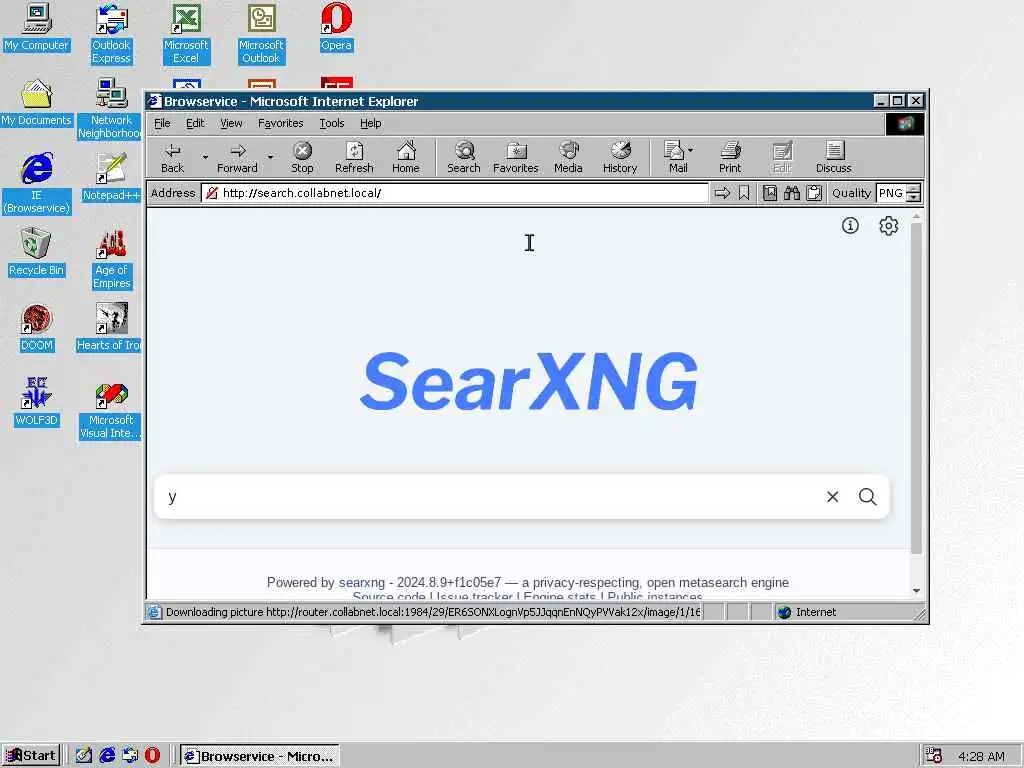Reload page with the Refresh icon

pos(354,157)
